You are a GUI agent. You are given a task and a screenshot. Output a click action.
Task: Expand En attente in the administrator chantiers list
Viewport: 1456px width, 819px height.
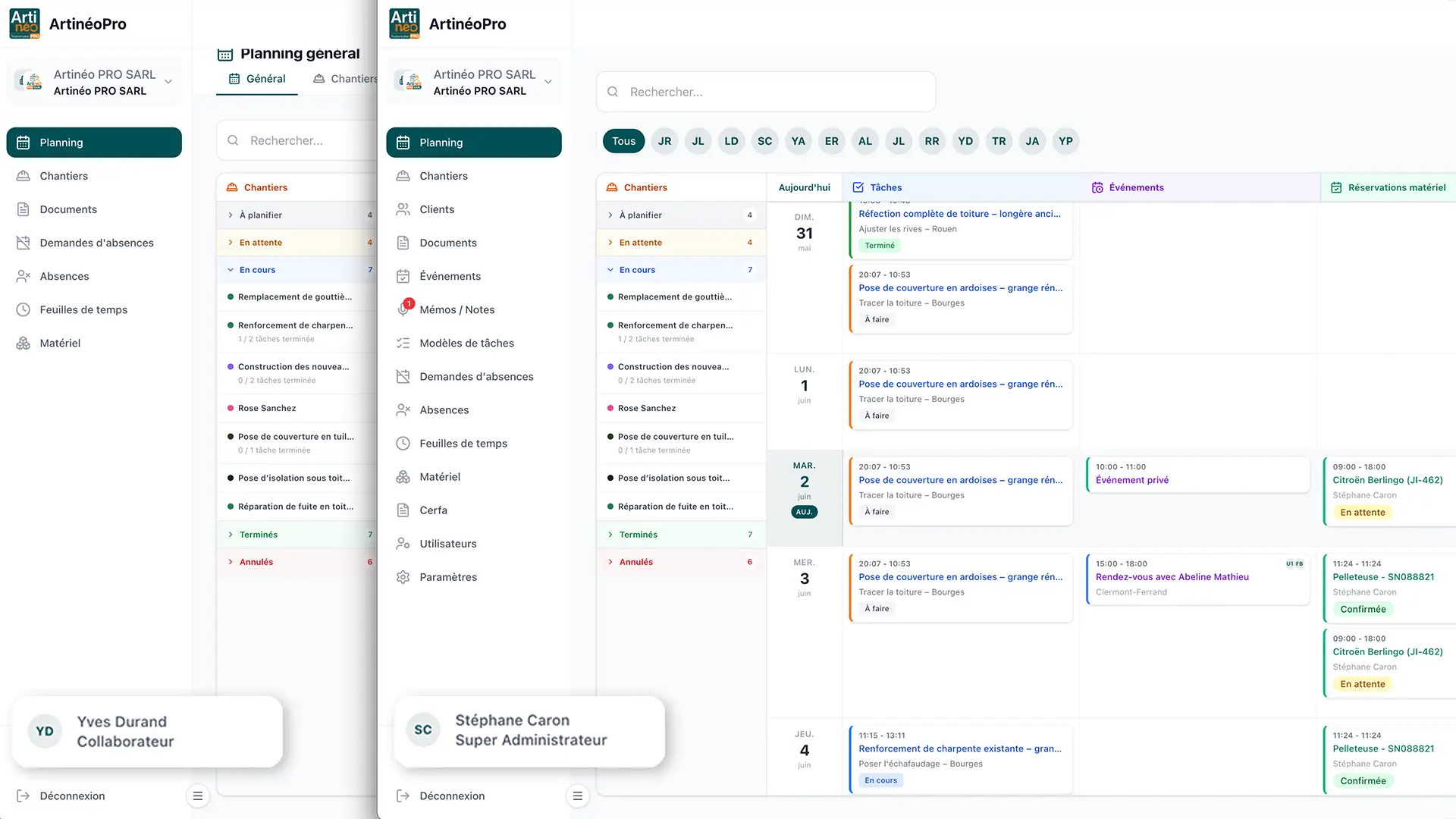[681, 243]
